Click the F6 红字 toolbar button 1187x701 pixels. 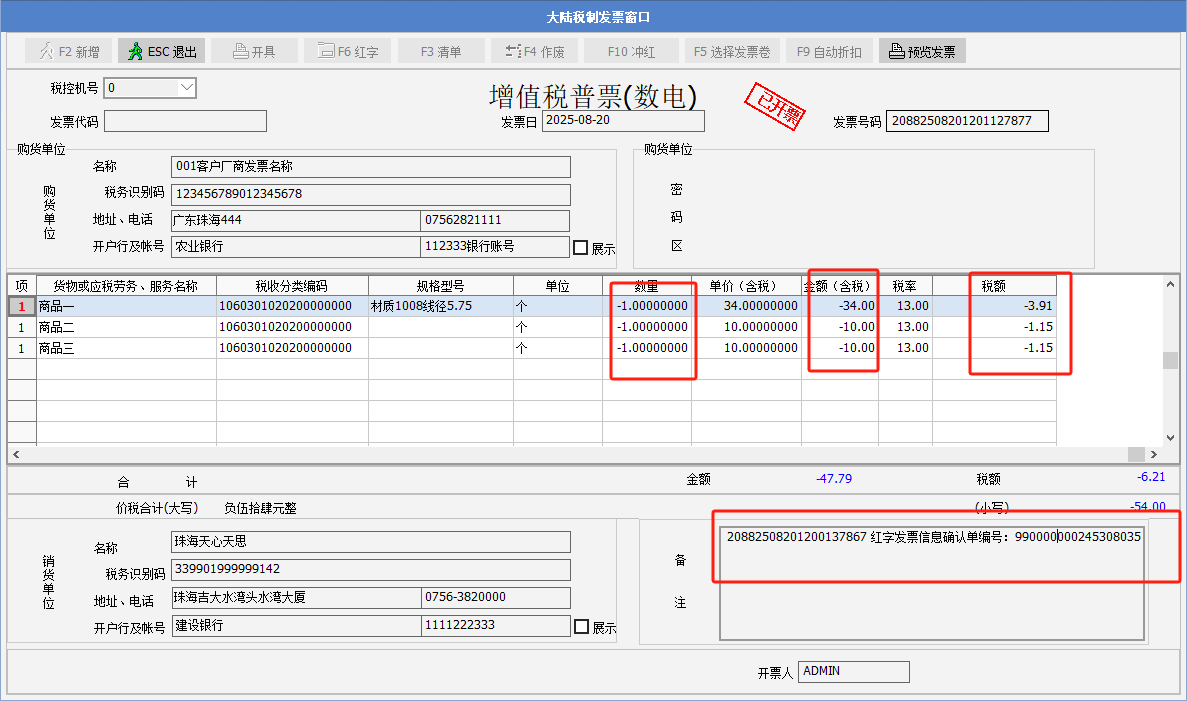(x=347, y=51)
